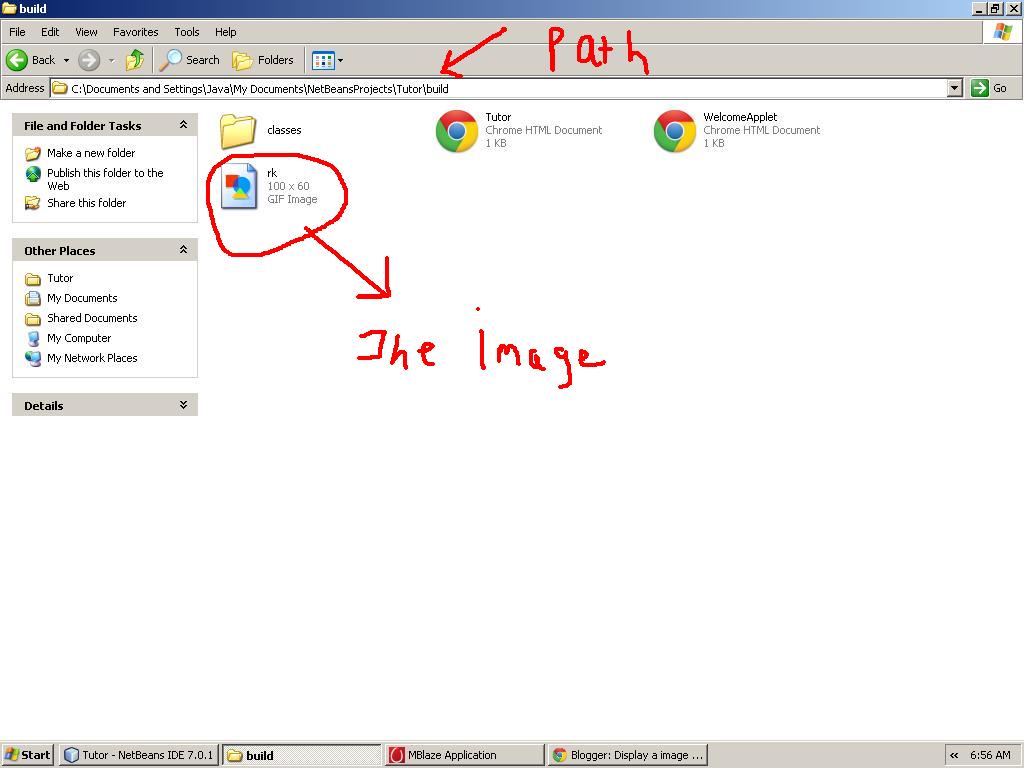Open the address bar dropdown arrow
The height and width of the screenshot is (768, 1024).
tap(954, 88)
